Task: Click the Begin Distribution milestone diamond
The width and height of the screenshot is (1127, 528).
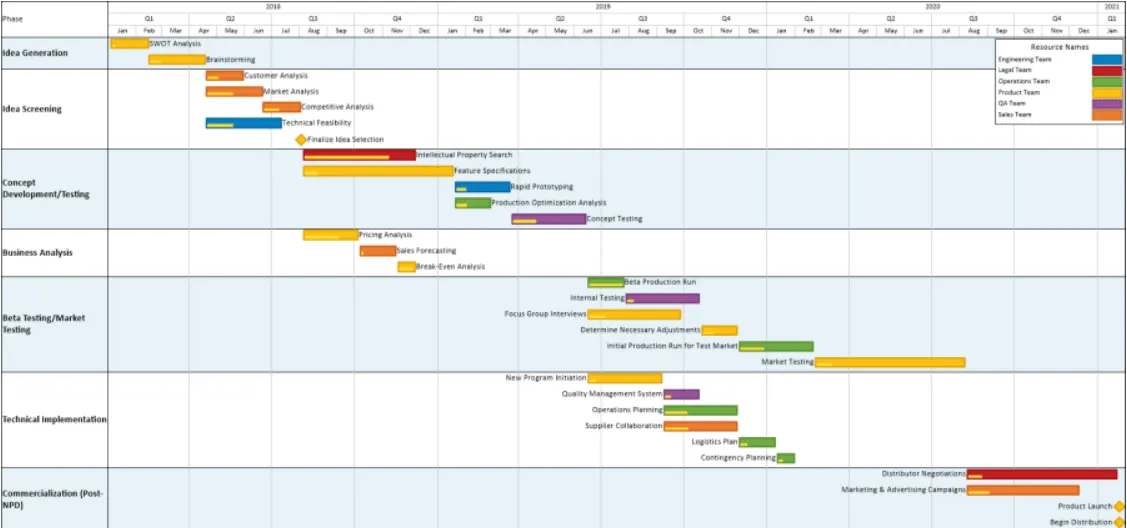Action: 1118,522
